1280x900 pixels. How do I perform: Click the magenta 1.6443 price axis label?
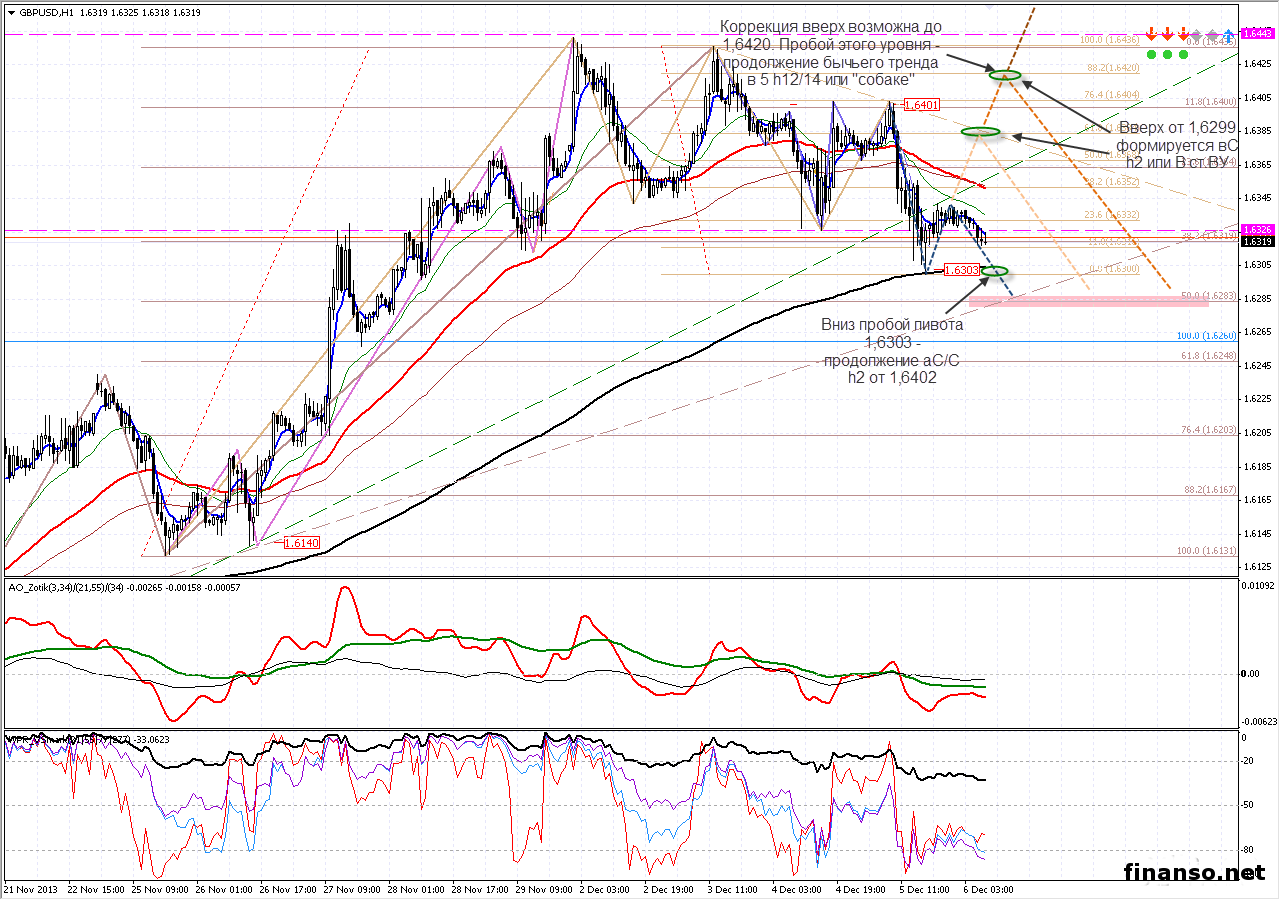coord(1257,33)
